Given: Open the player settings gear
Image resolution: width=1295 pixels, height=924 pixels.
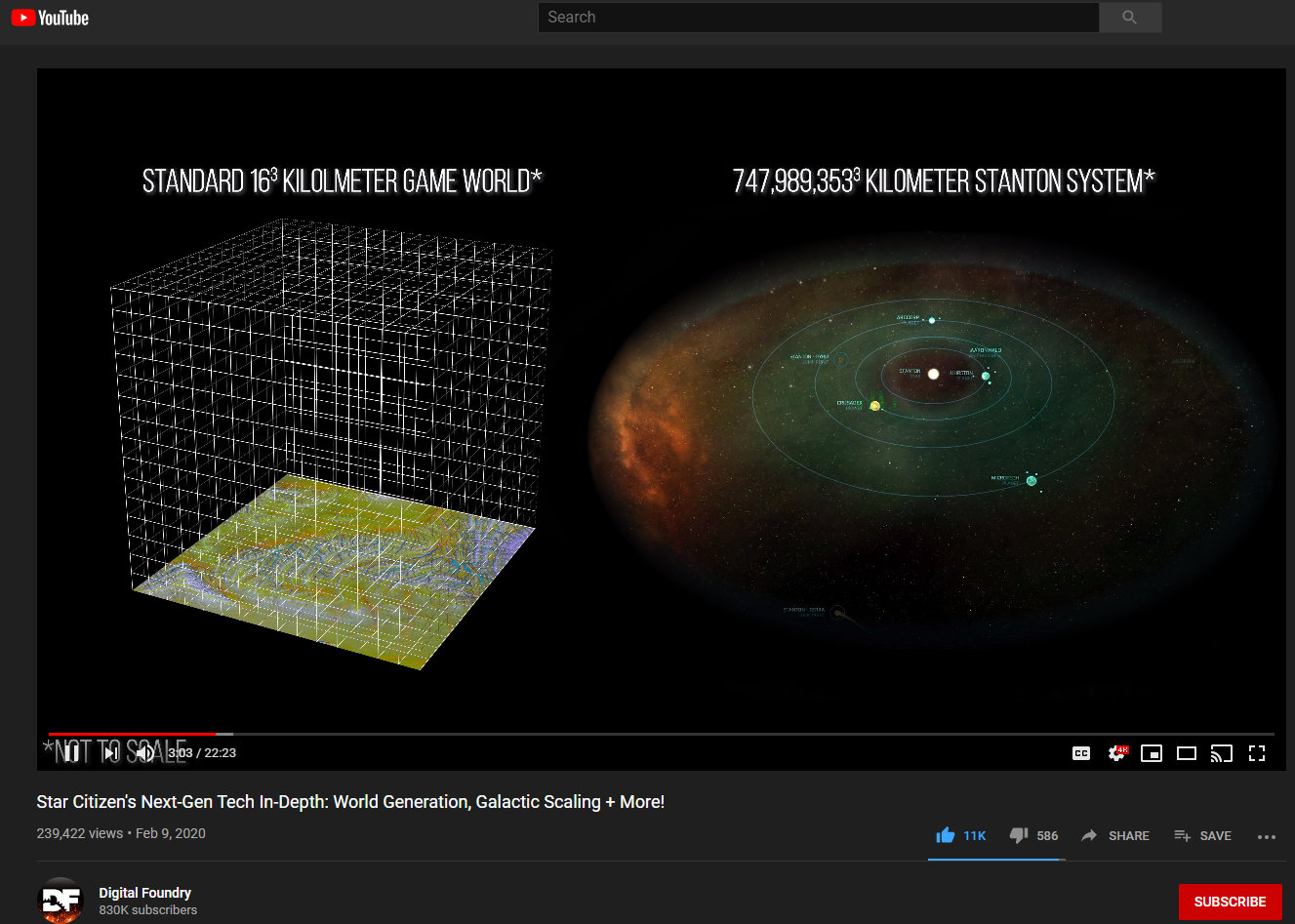Looking at the screenshot, I should [1117, 753].
